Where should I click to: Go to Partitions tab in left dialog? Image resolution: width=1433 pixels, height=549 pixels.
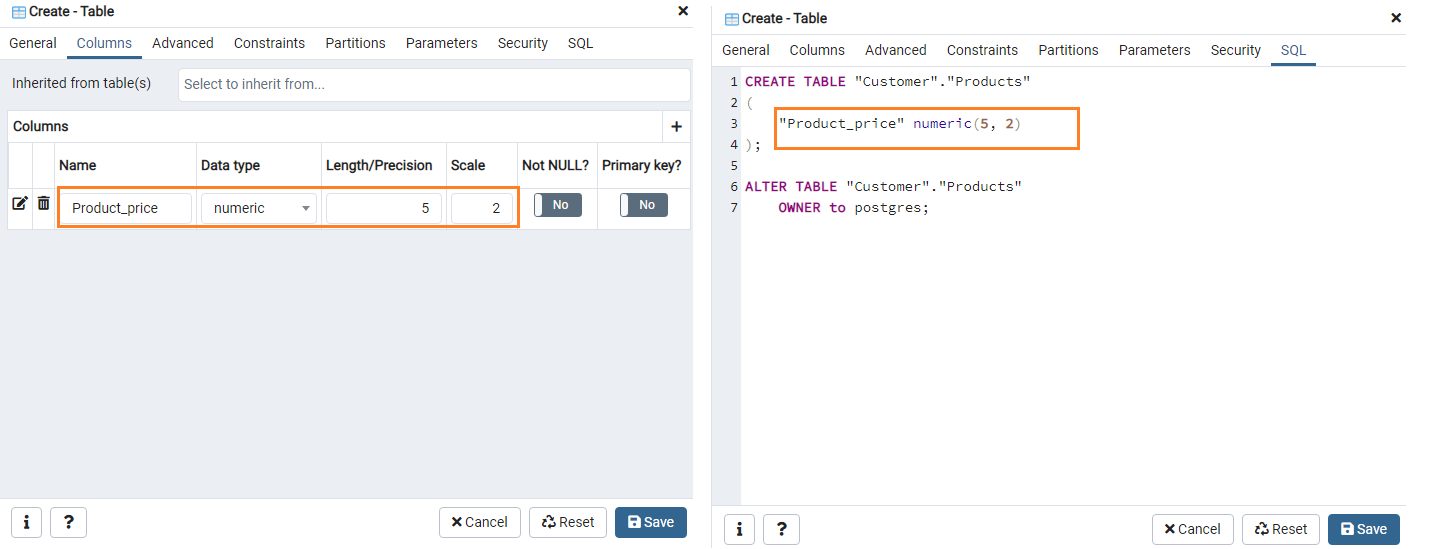(355, 43)
